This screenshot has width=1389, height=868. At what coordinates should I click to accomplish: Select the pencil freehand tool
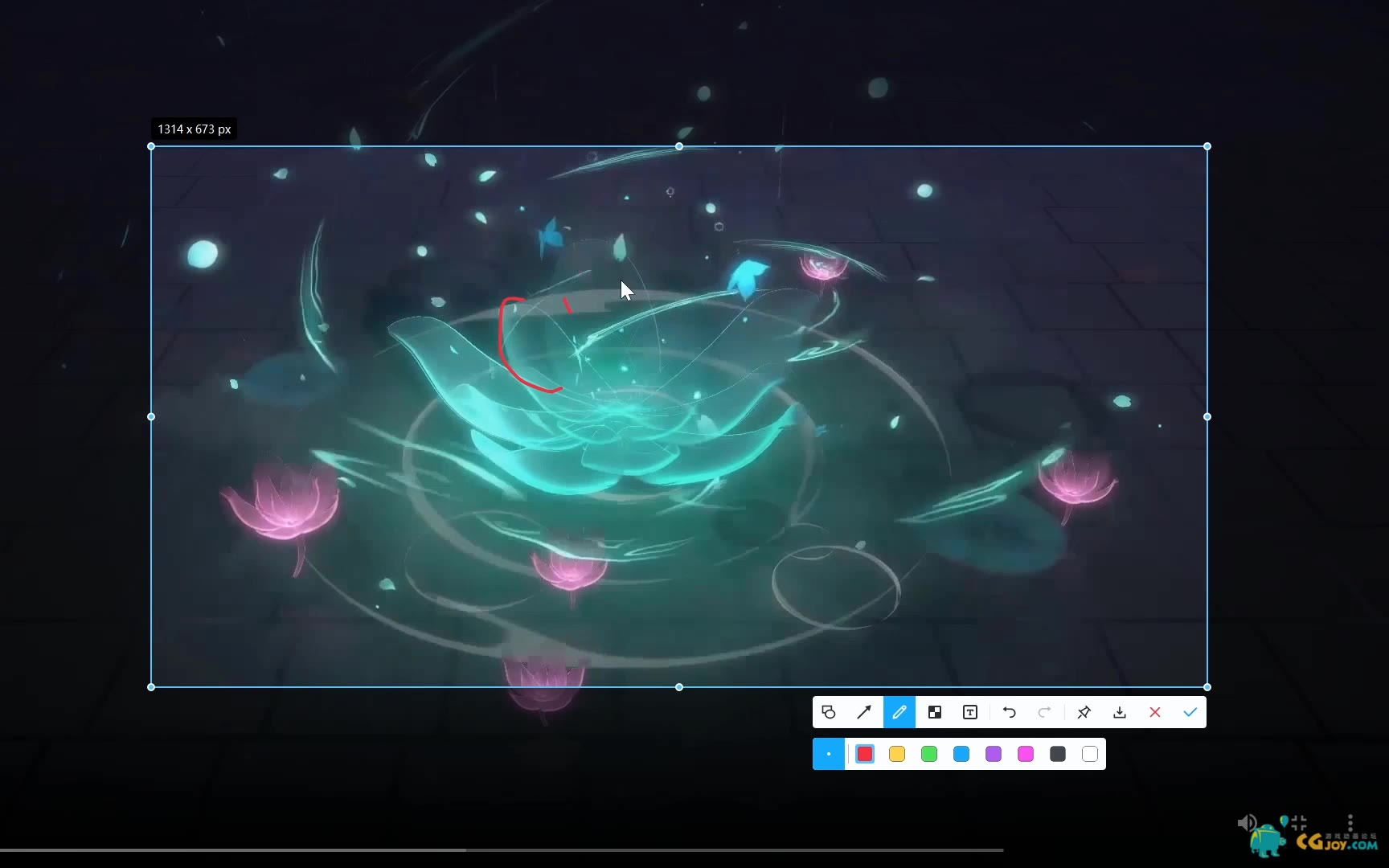click(x=899, y=712)
